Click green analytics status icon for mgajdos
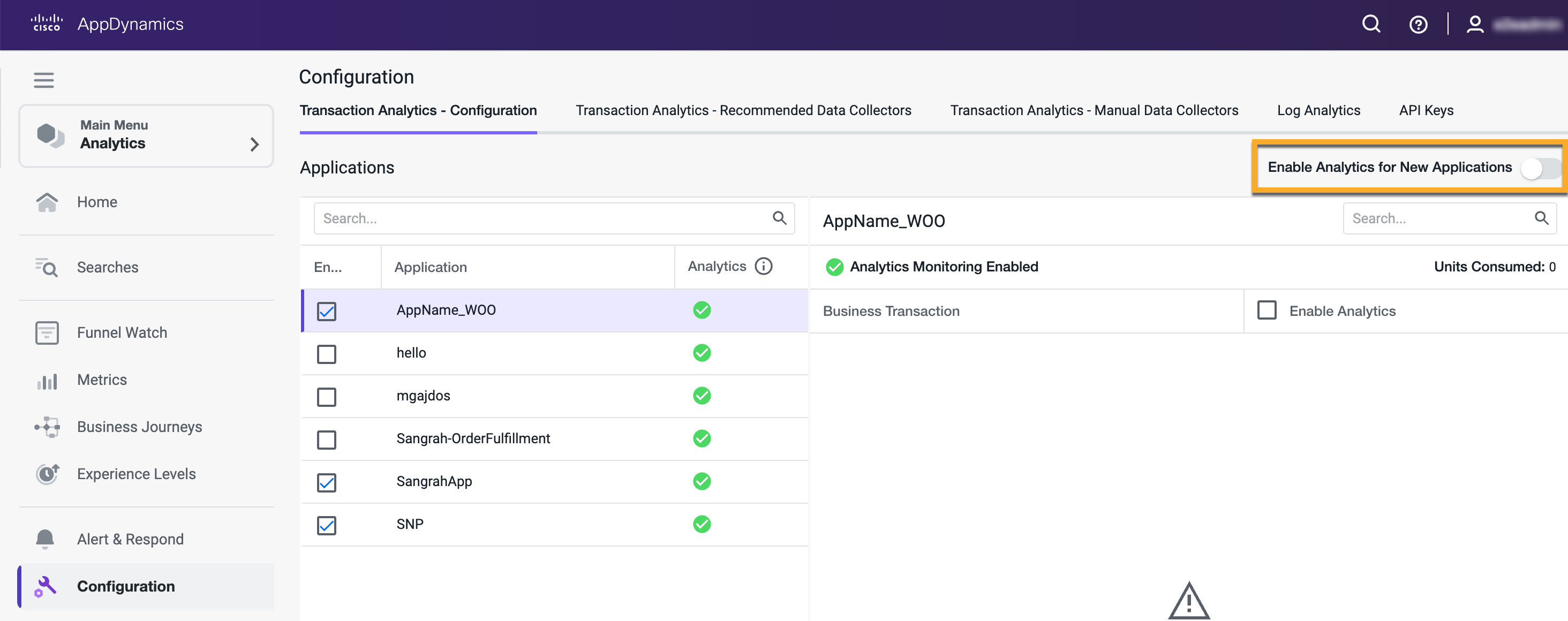The image size is (1568, 621). click(x=702, y=396)
